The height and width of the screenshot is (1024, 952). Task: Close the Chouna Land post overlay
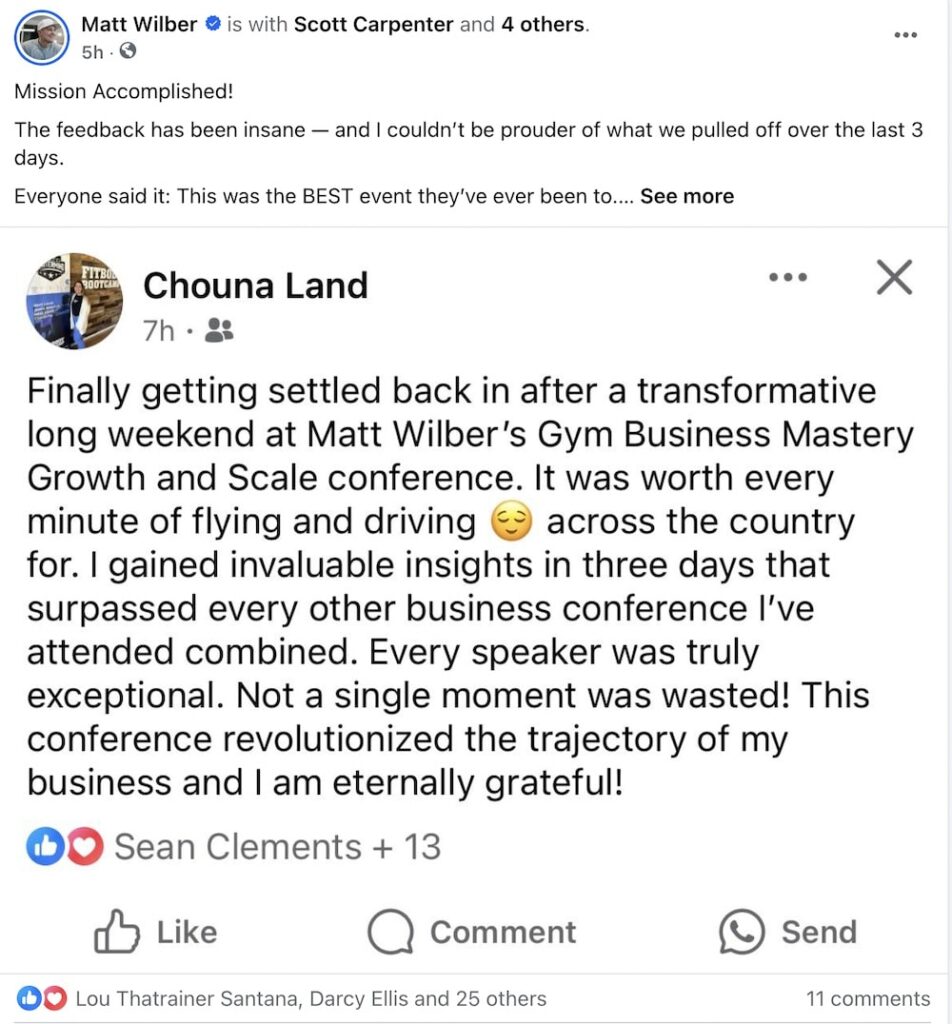894,278
